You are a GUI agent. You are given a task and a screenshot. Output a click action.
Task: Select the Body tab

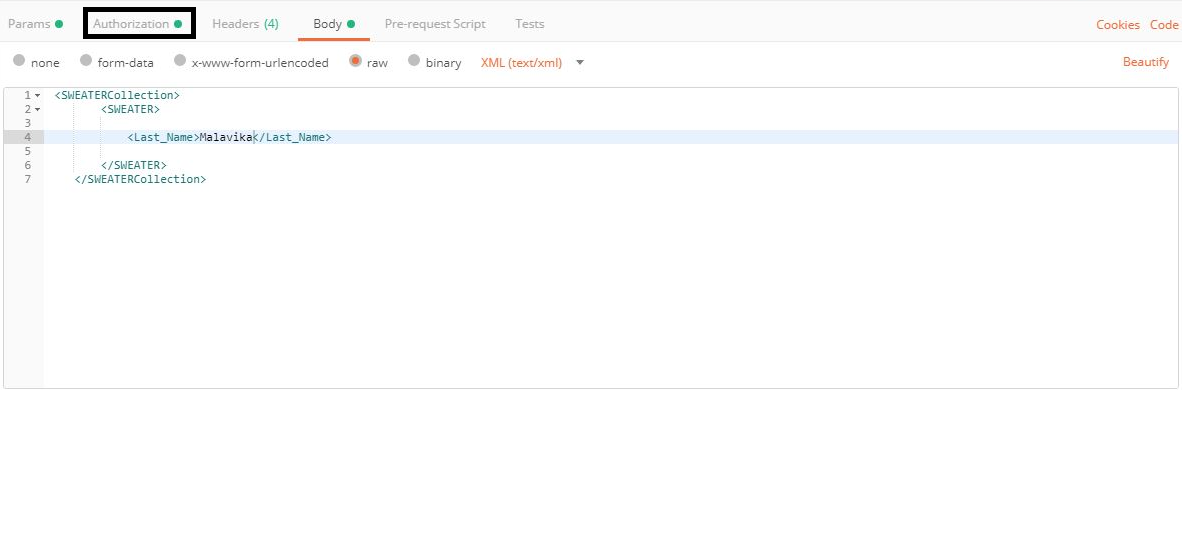point(327,23)
